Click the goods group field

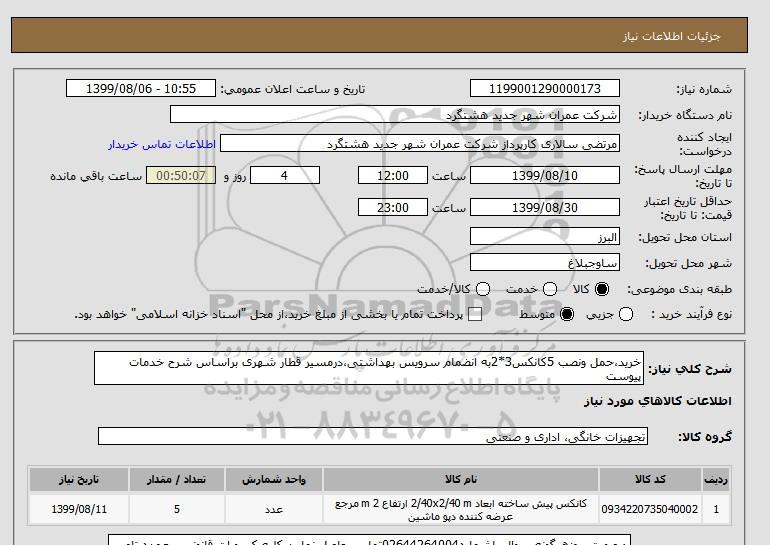(x=373, y=436)
